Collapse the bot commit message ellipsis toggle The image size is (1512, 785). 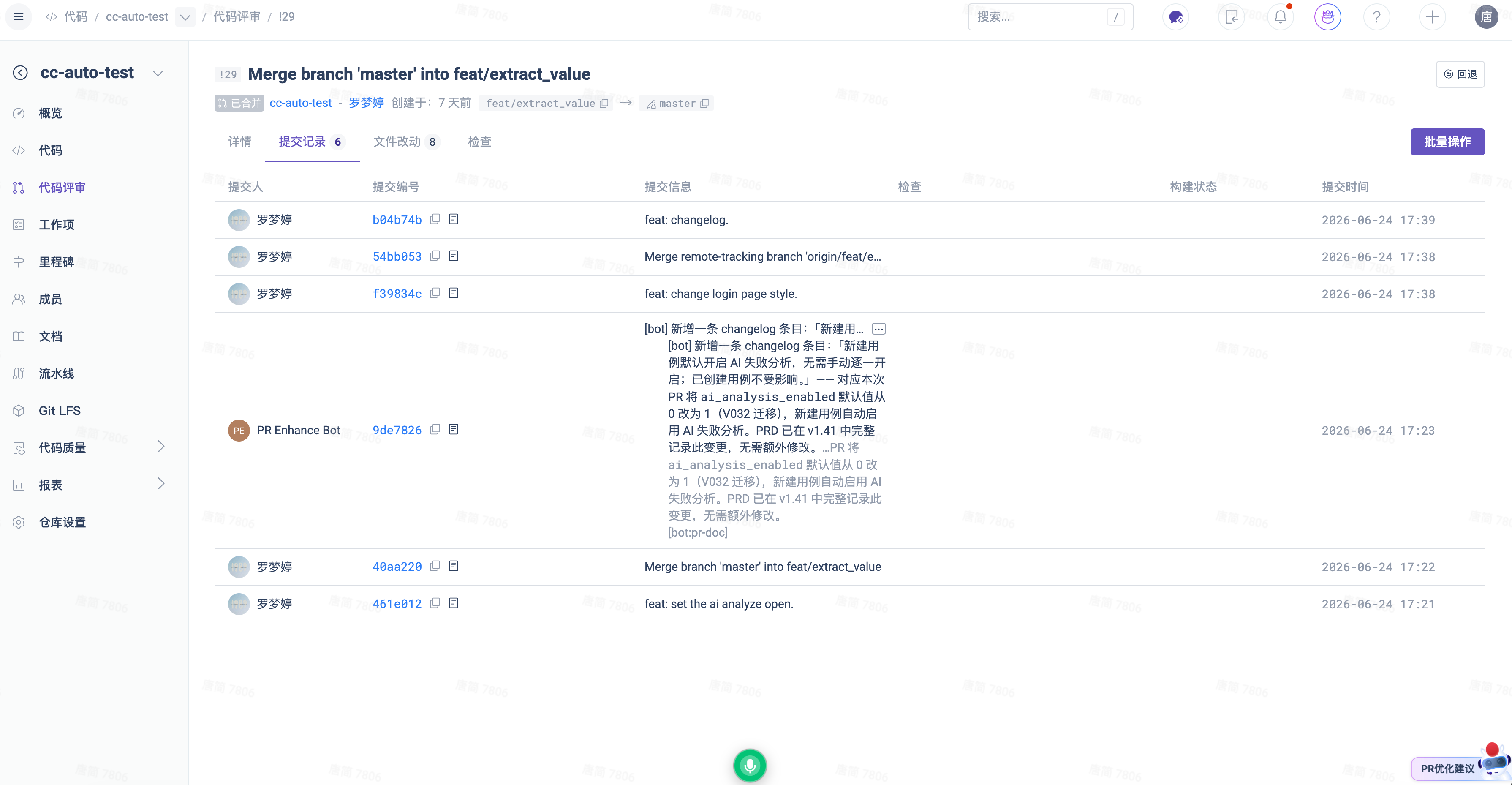878,329
